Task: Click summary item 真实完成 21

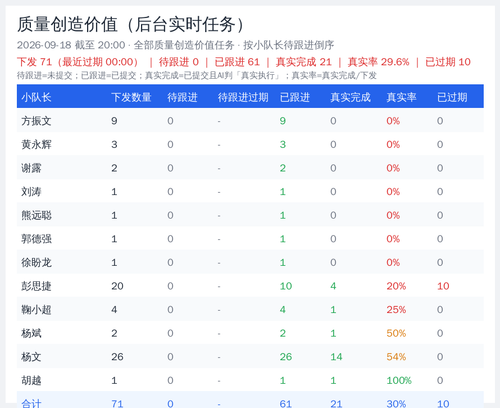Action: point(304,62)
